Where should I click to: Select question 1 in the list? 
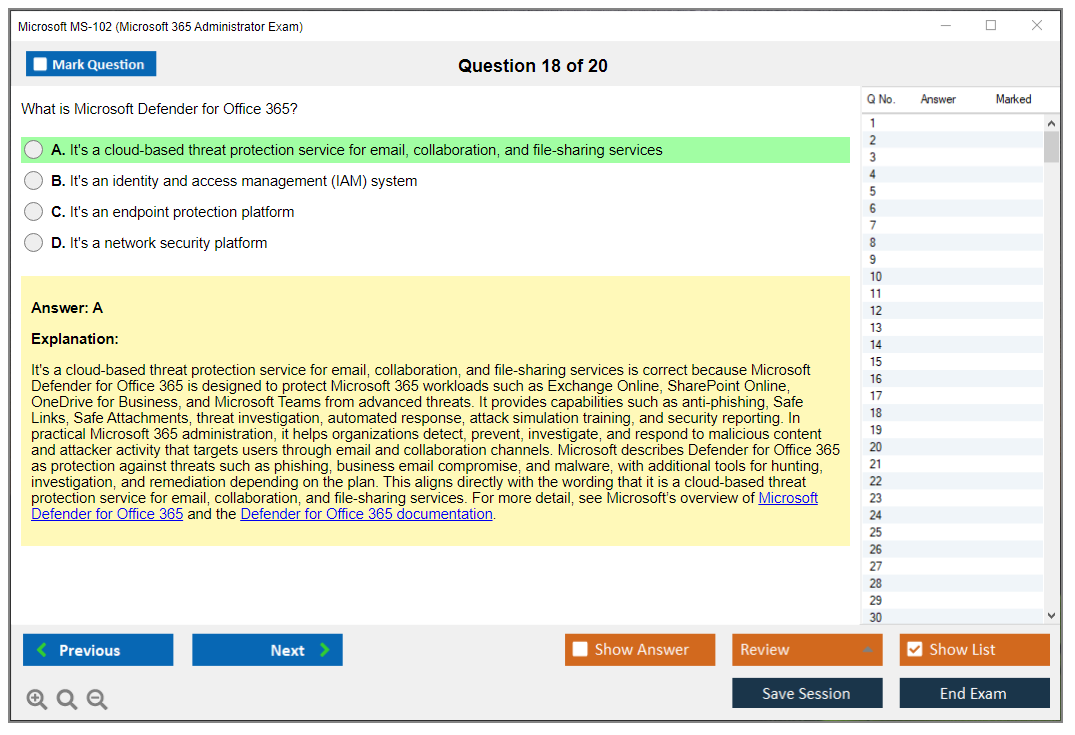point(952,123)
